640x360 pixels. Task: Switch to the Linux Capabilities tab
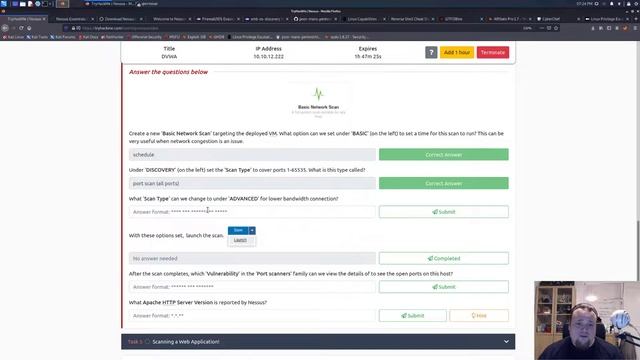[363, 19]
